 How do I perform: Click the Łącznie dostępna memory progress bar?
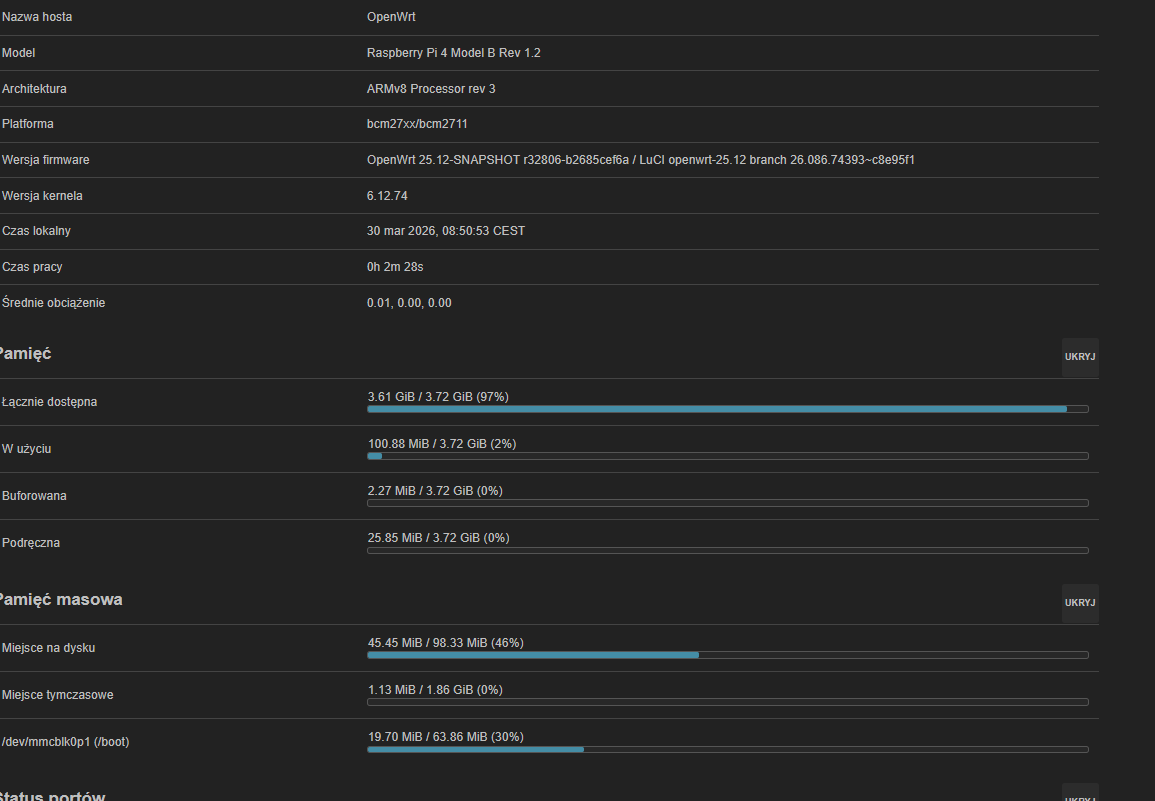point(727,409)
